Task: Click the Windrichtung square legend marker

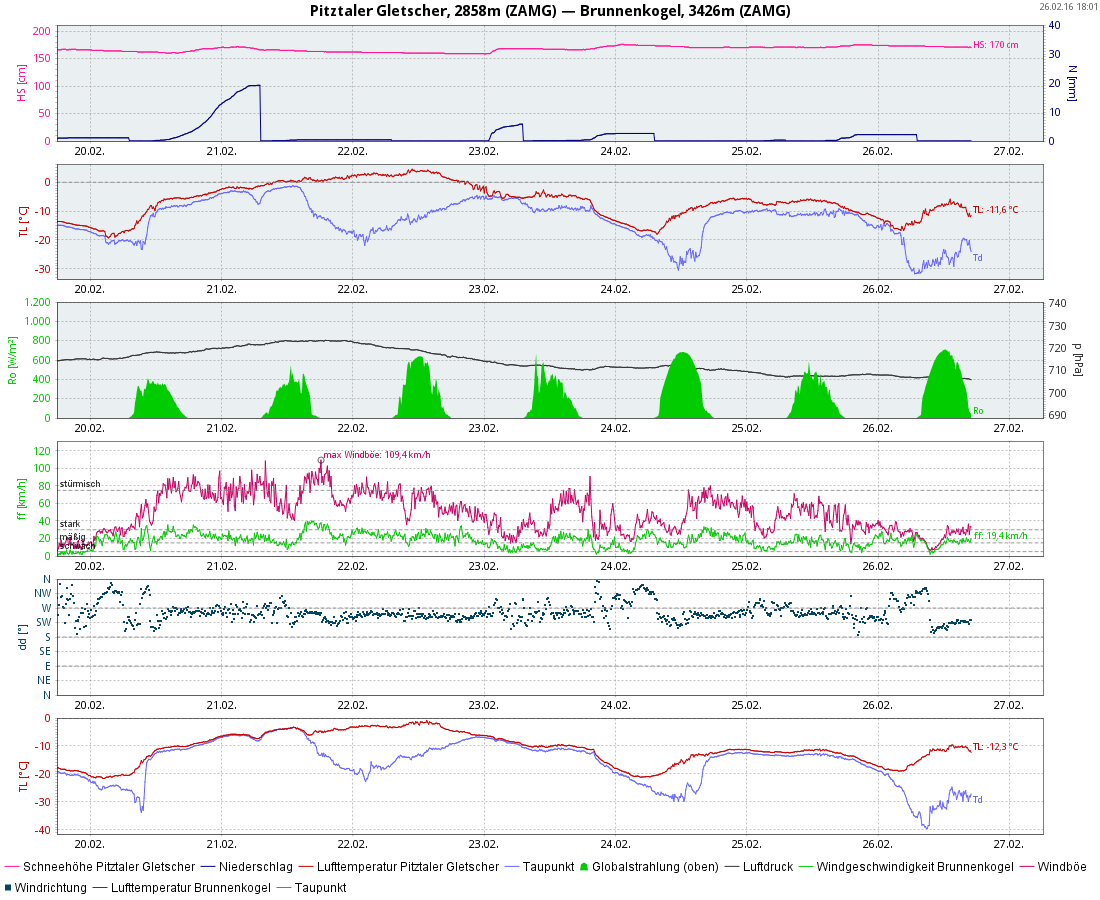Action: click(x=8, y=887)
